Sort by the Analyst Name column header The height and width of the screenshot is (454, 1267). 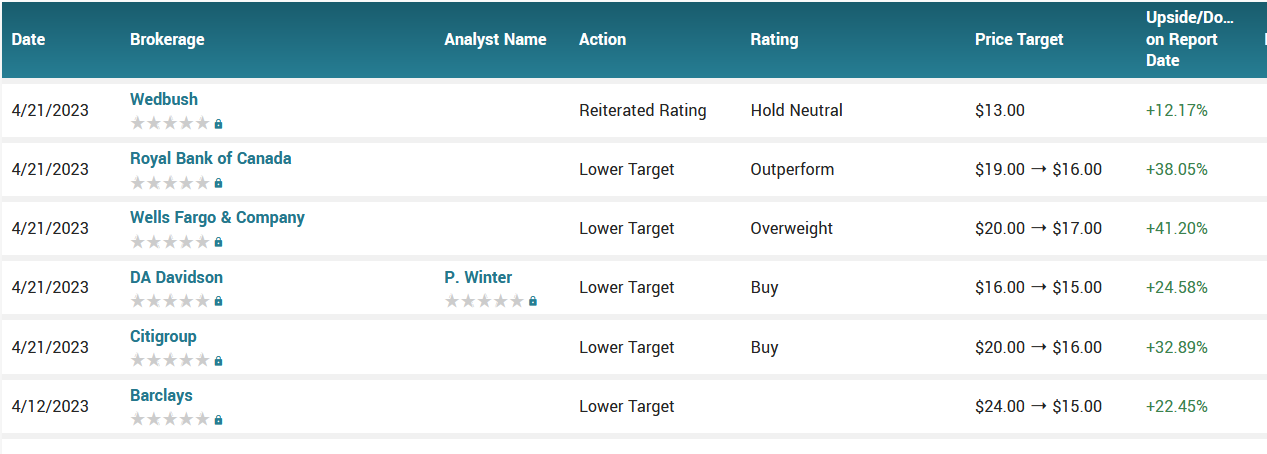(495, 39)
